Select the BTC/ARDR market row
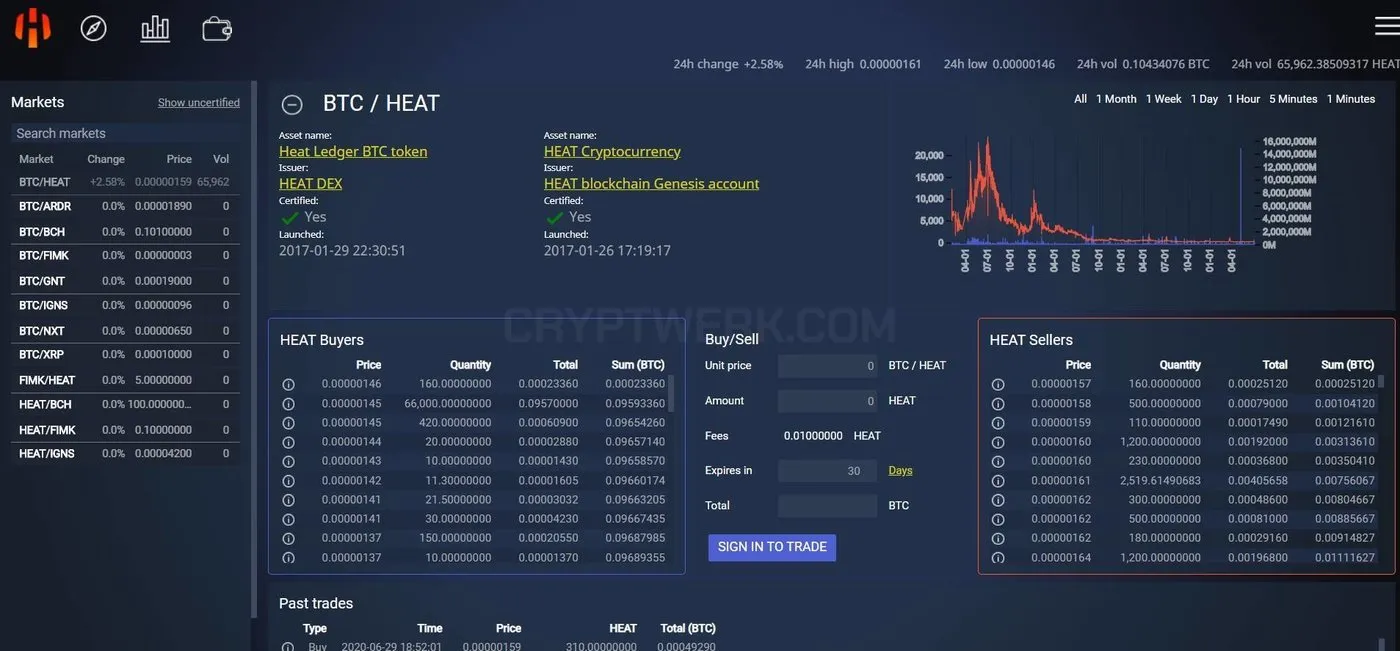The image size is (1400, 651). click(x=125, y=206)
